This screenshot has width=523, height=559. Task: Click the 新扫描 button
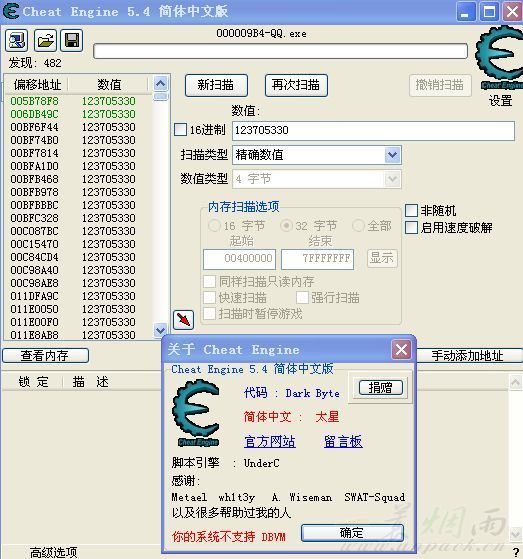pos(216,85)
